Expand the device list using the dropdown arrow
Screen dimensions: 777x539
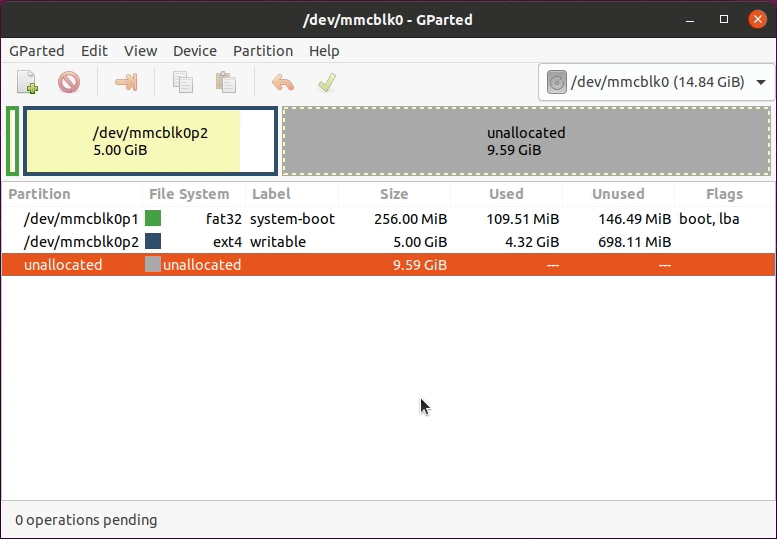click(761, 82)
